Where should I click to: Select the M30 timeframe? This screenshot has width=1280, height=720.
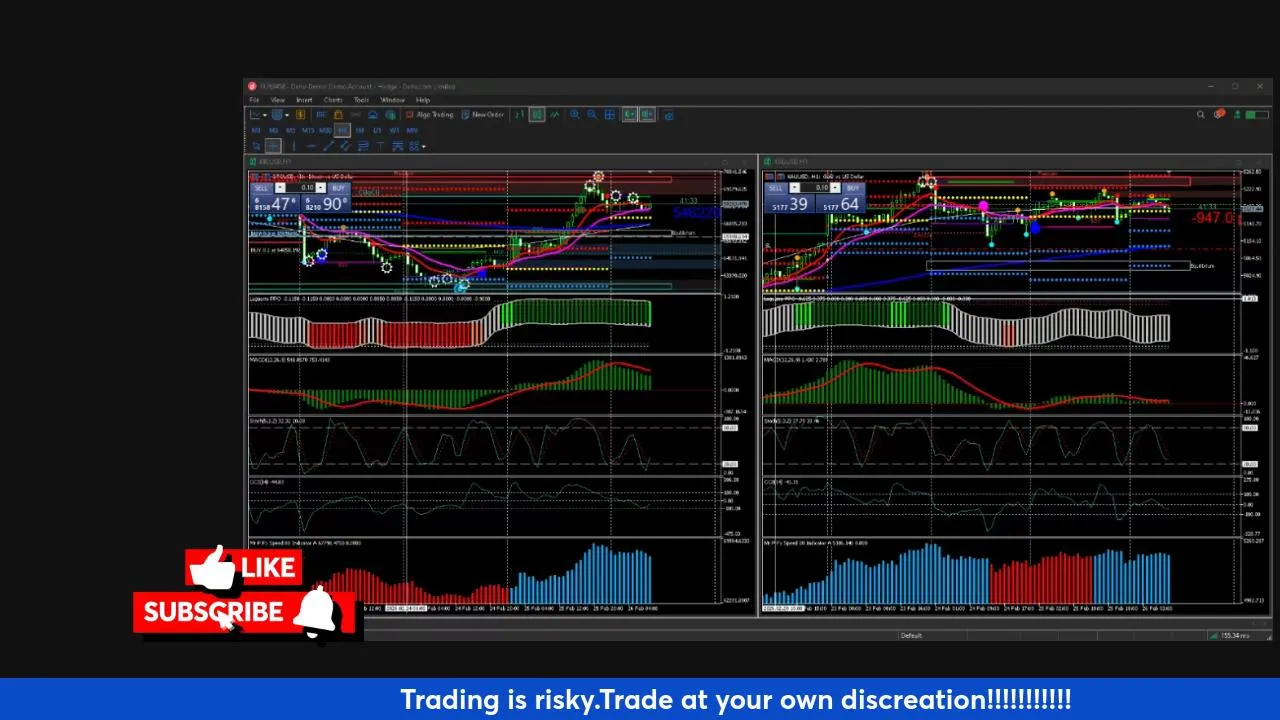(326, 130)
